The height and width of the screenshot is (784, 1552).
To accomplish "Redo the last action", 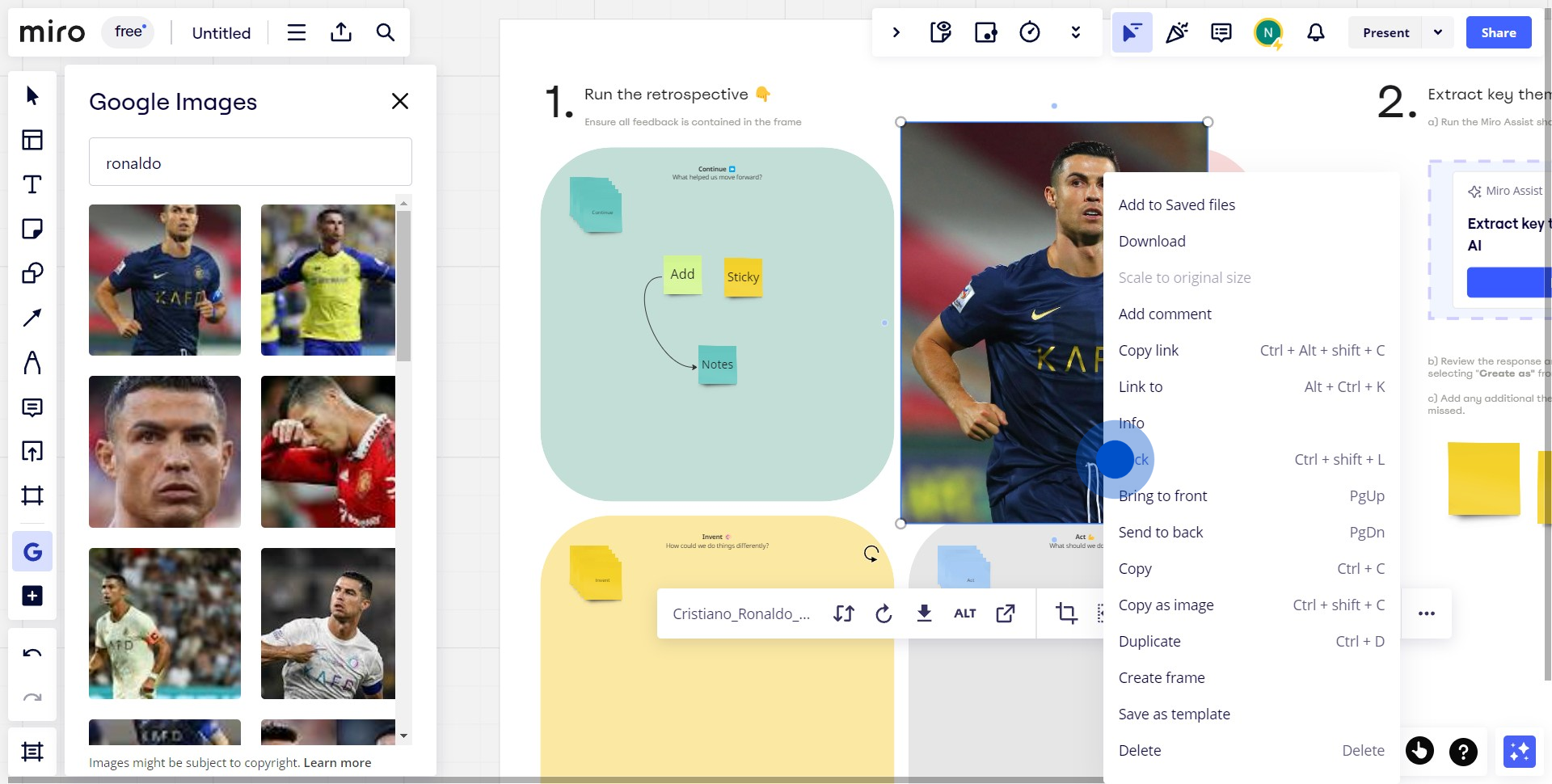I will [x=32, y=698].
